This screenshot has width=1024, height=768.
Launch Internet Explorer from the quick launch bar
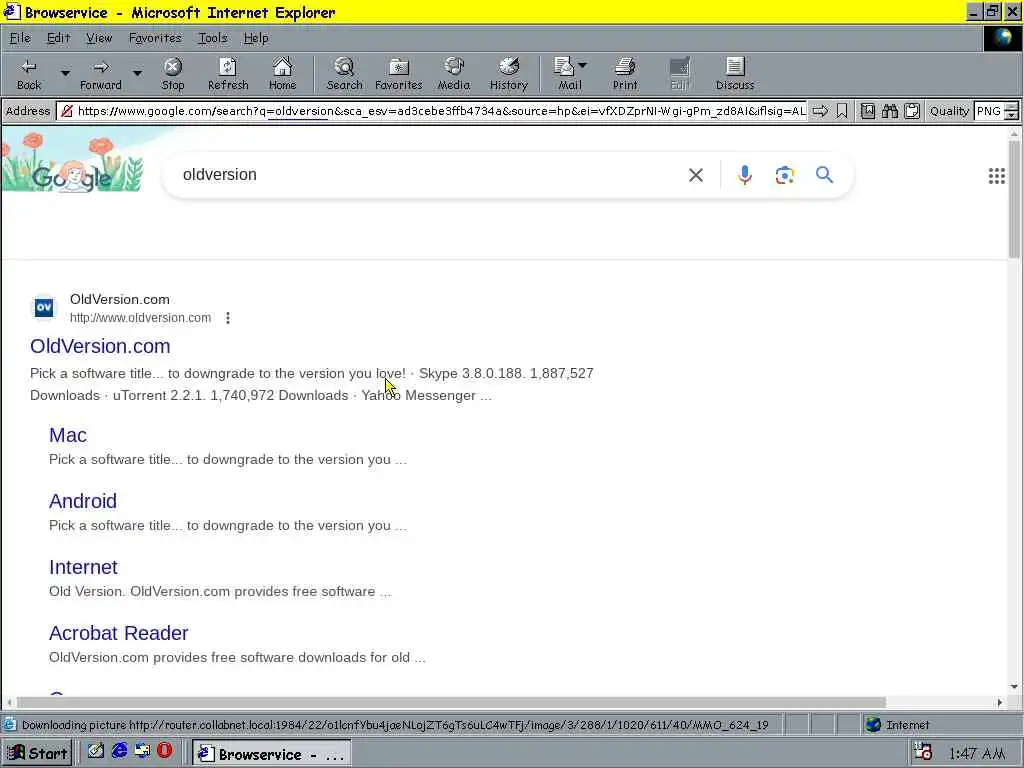click(x=119, y=751)
